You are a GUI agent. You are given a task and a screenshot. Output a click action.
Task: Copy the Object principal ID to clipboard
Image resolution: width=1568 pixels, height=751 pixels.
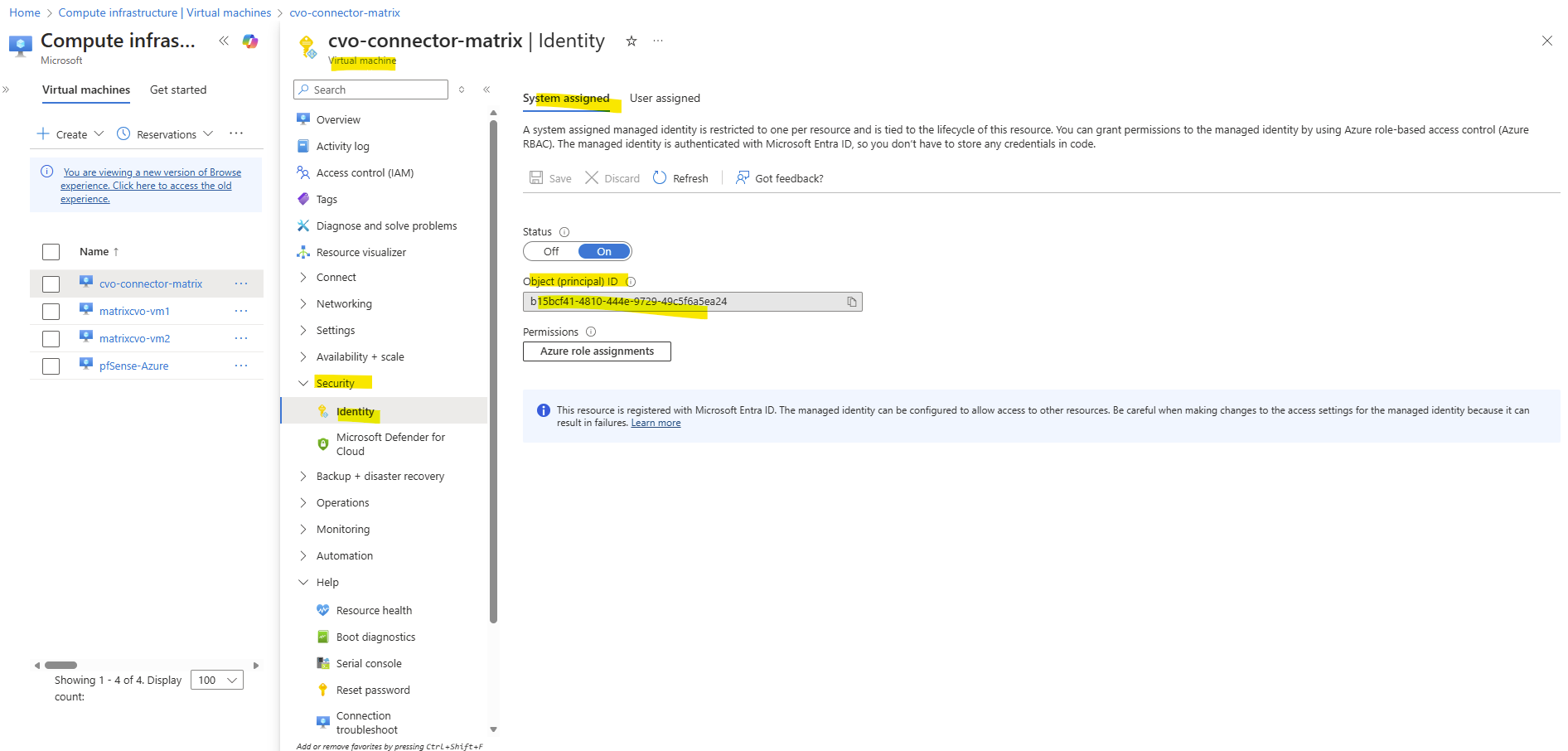851,302
